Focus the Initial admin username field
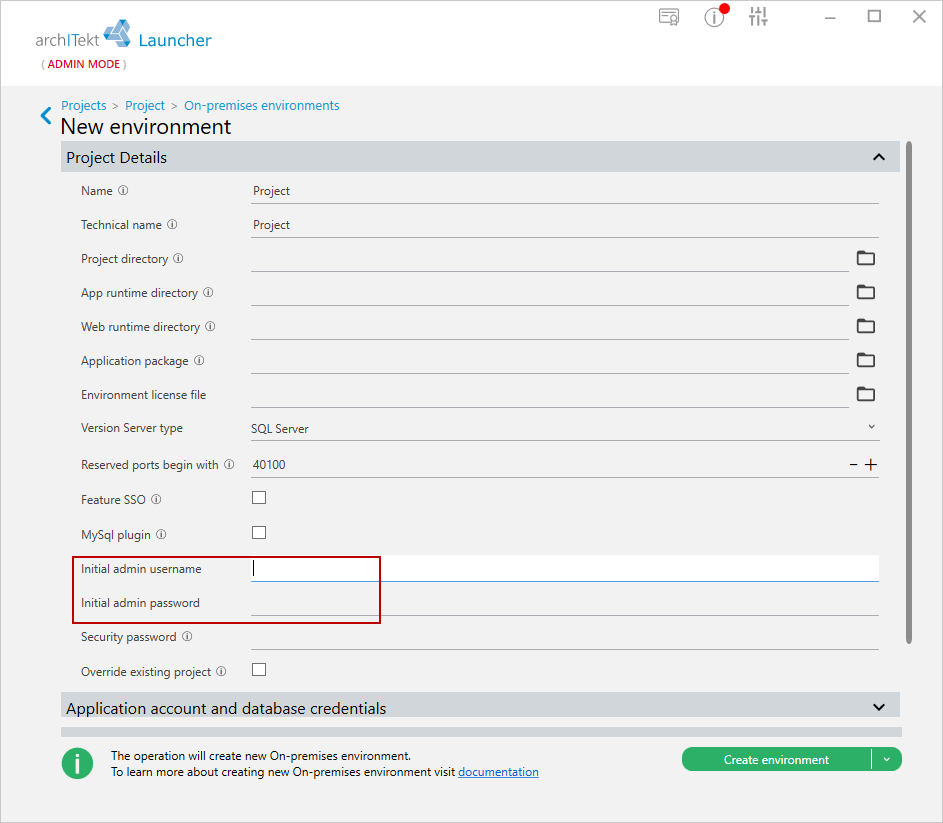Screen dimensions: 943x823 (x=565, y=569)
